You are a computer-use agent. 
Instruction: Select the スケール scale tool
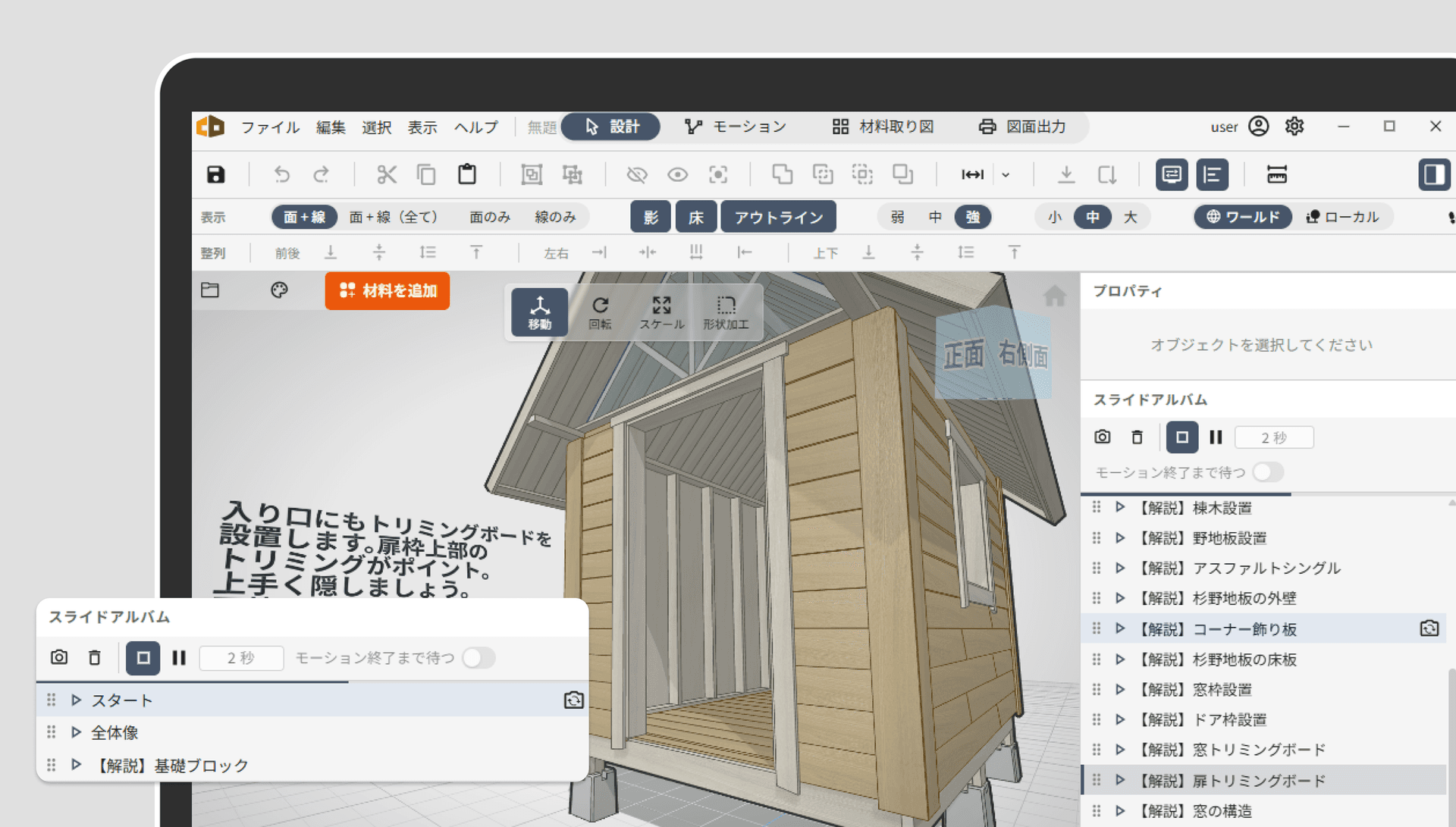coord(661,312)
